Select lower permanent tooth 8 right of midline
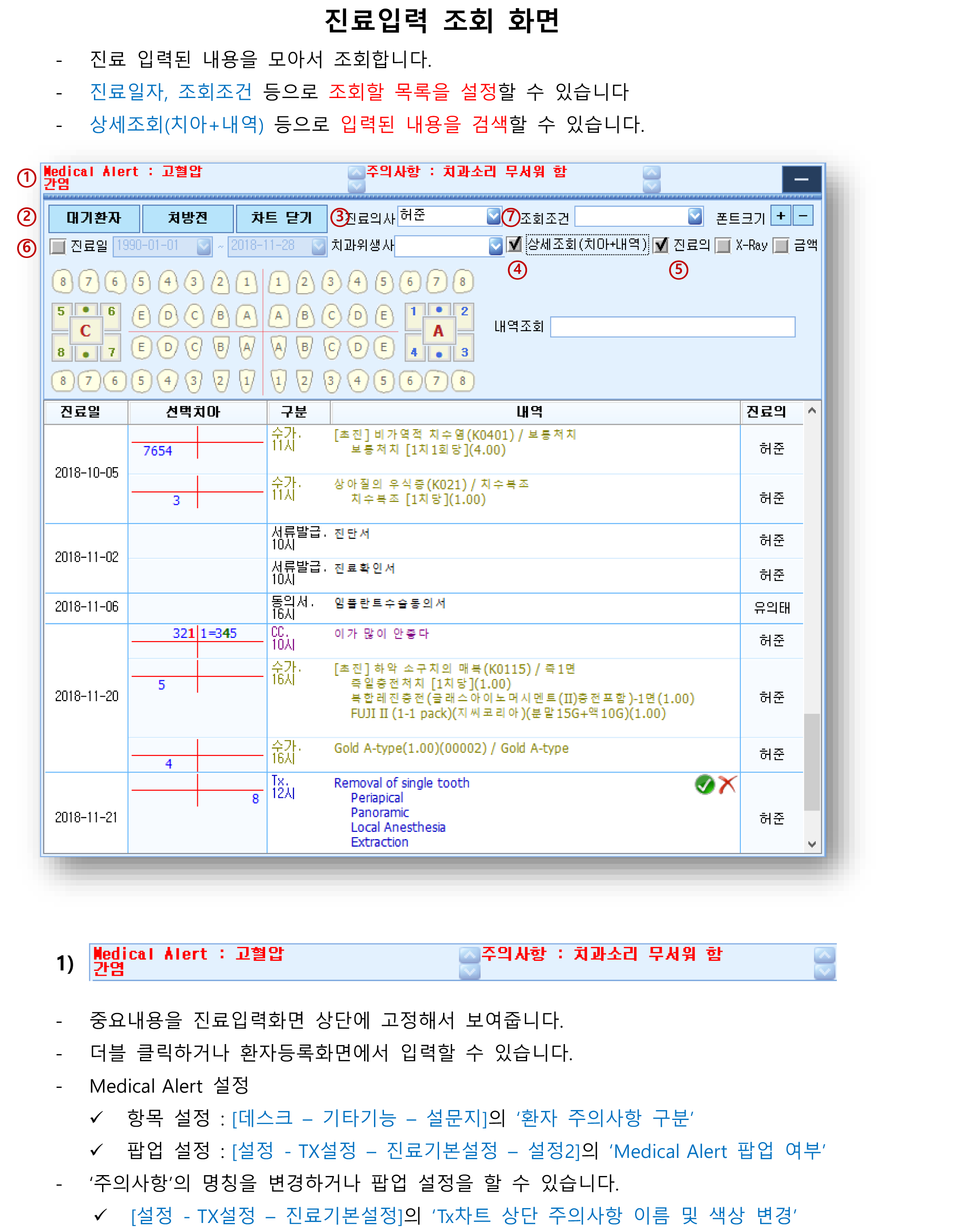 click(x=463, y=381)
